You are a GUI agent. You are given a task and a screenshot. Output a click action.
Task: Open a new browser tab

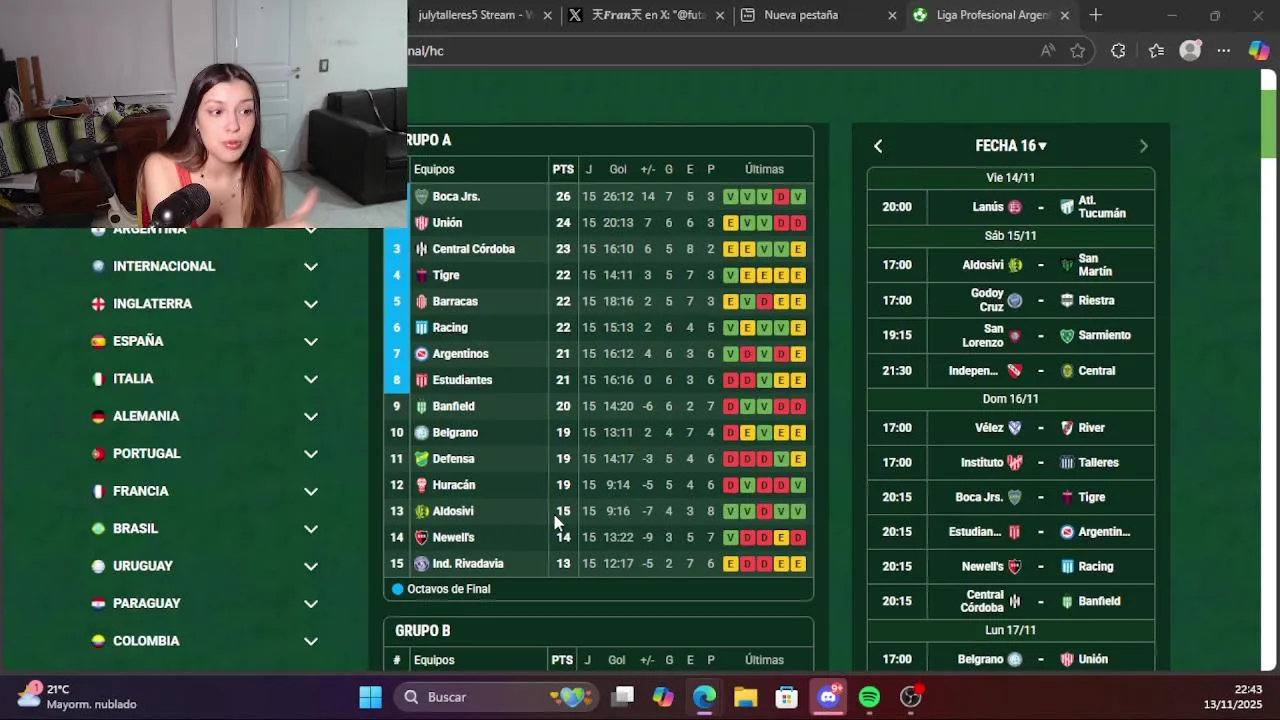pyautogui.click(x=1095, y=15)
